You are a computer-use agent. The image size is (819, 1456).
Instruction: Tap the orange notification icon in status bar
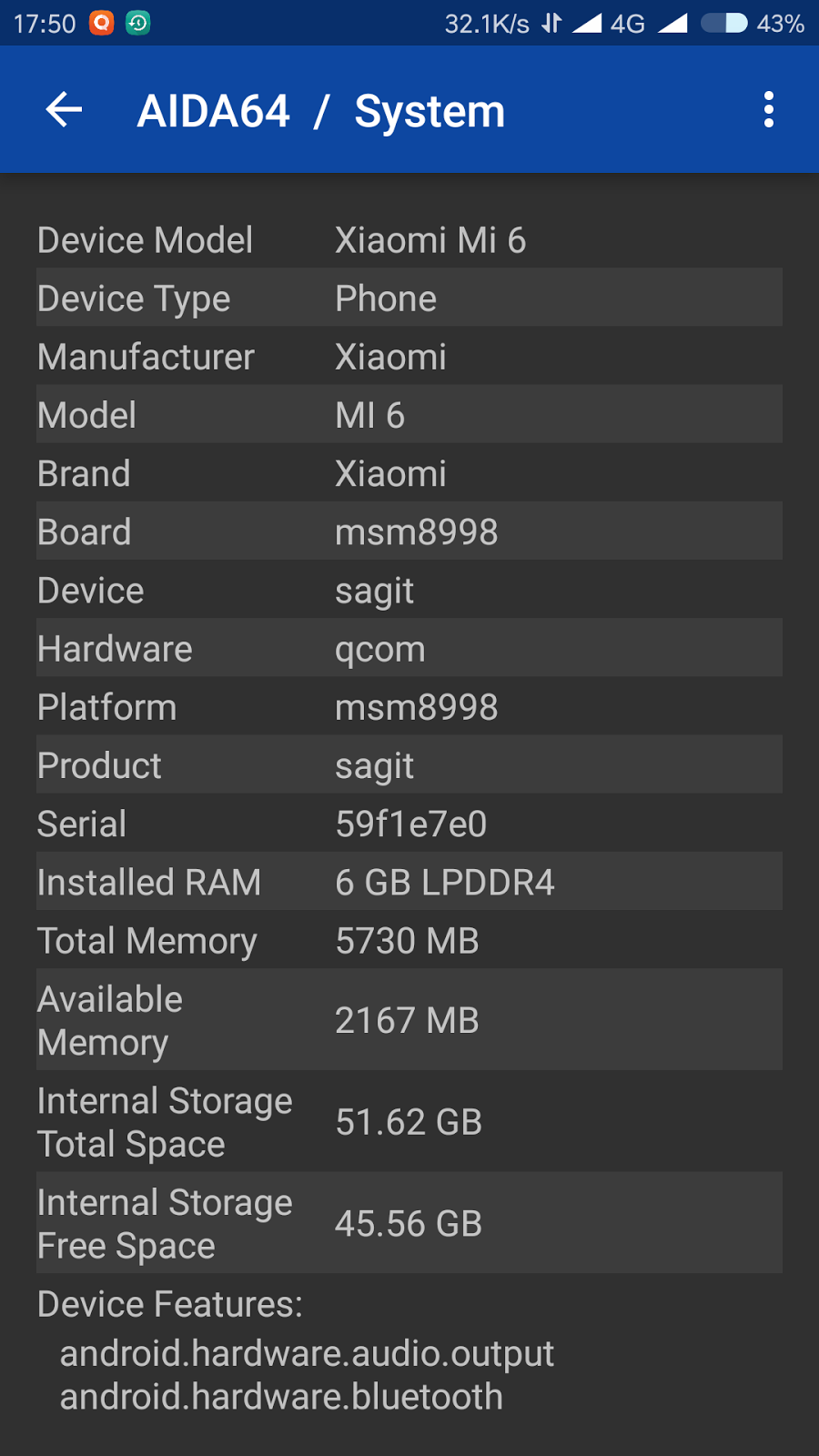click(x=102, y=23)
